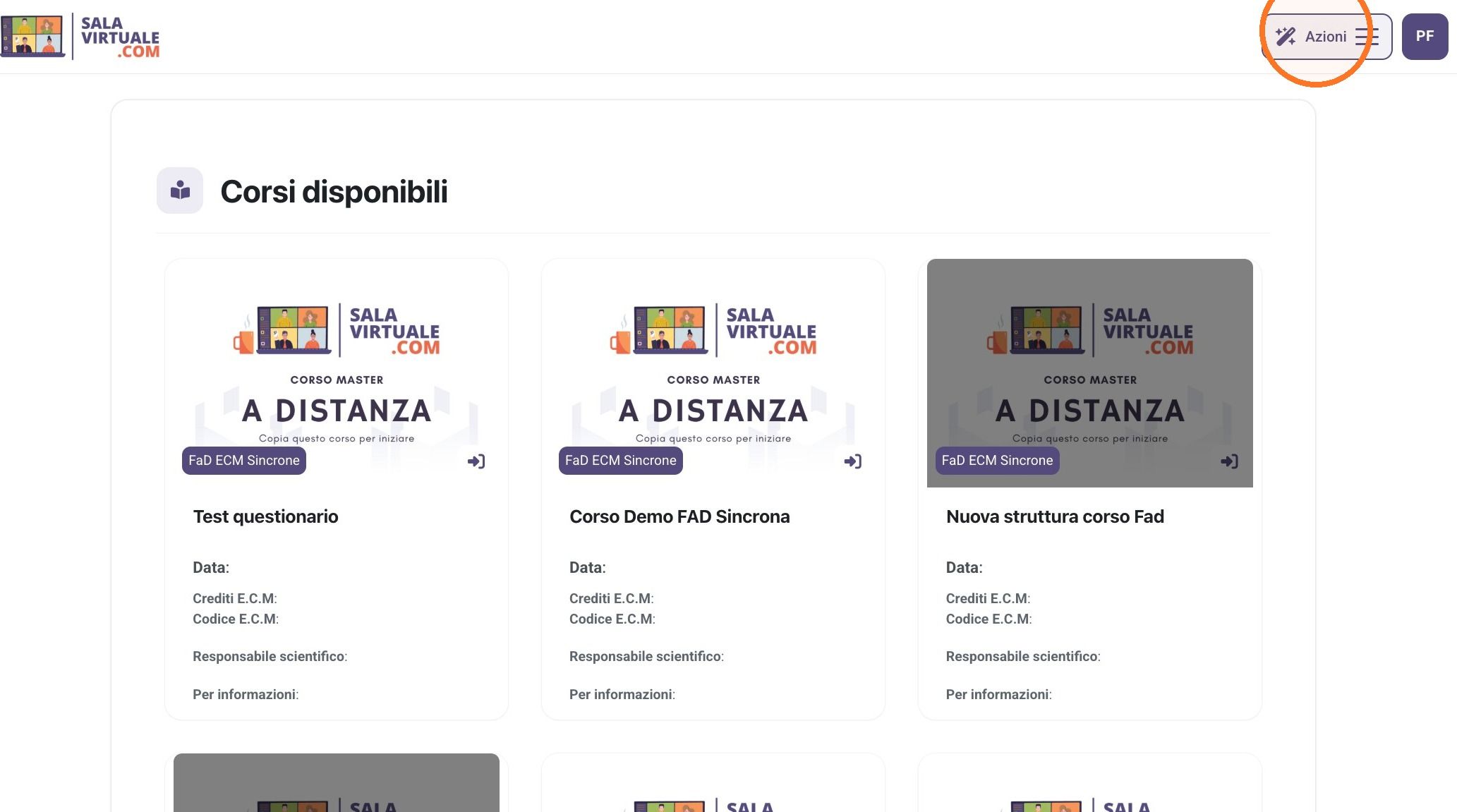Viewport: 1457px width, 812px height.
Task: Click the Corsi disponibili heading
Action: click(x=334, y=192)
